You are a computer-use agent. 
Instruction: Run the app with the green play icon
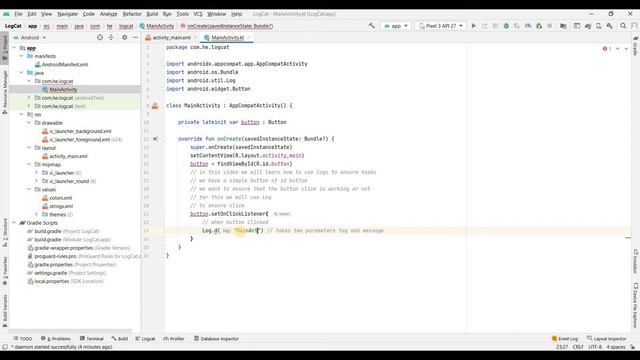(473, 26)
